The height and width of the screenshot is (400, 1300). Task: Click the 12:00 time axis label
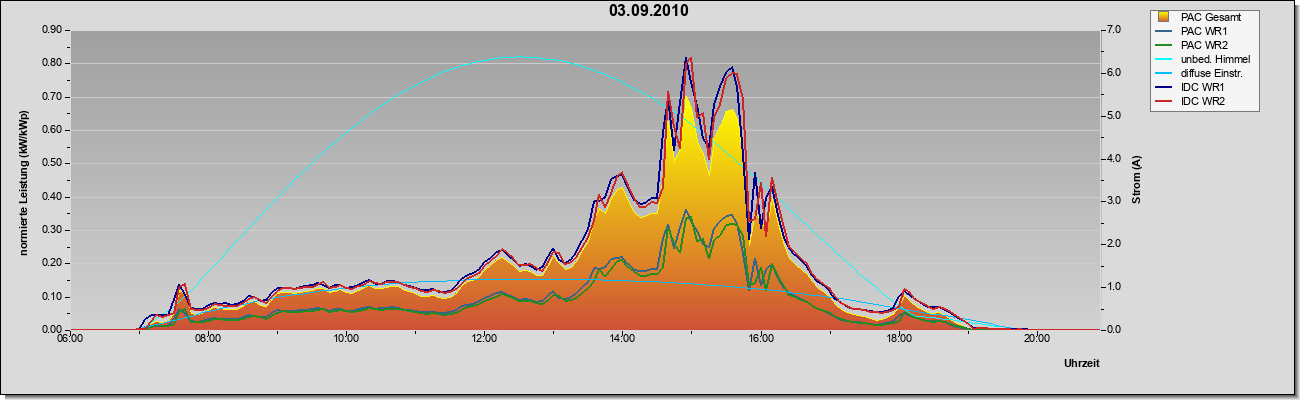(484, 338)
